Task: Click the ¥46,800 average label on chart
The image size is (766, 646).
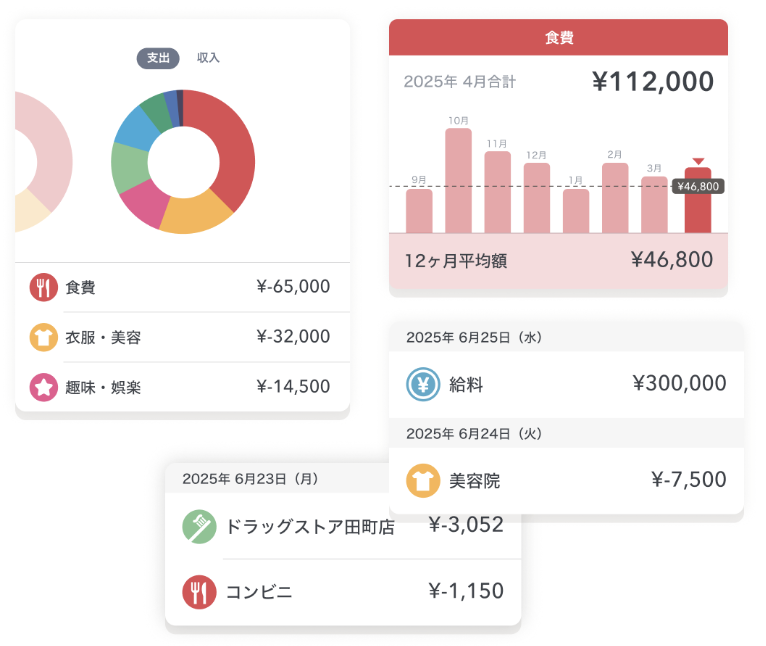Action: pos(698,186)
